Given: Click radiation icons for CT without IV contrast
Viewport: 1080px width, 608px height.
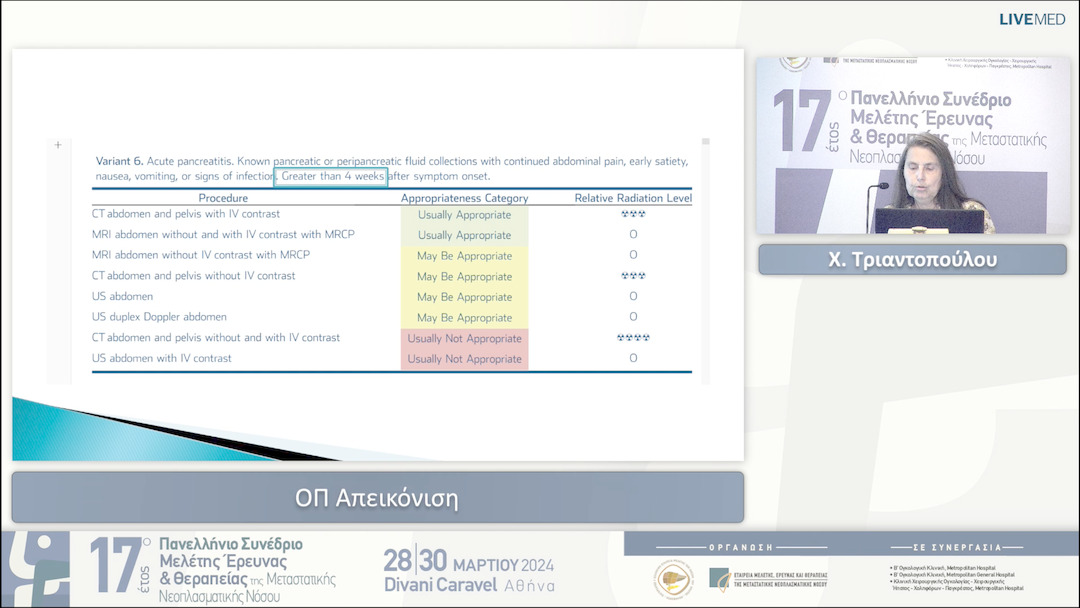Looking at the screenshot, I should pos(633,276).
